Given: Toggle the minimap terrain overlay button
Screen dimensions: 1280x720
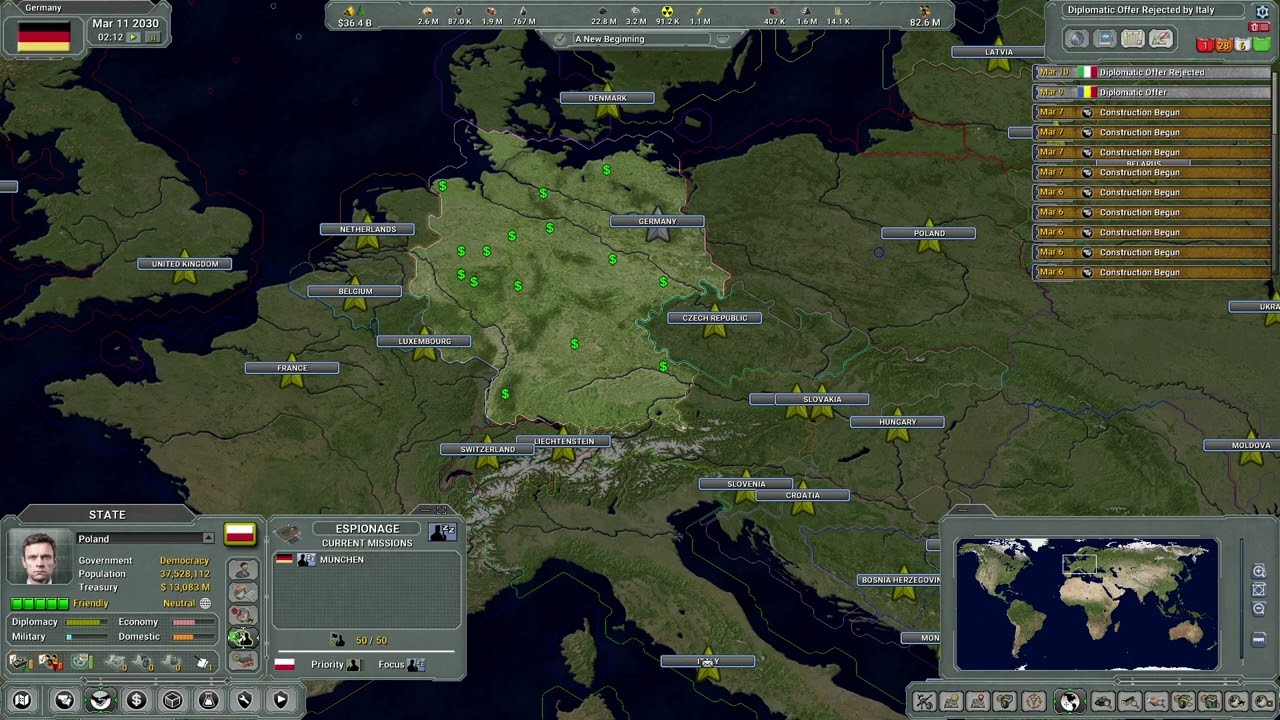Looking at the screenshot, I should 1259,639.
